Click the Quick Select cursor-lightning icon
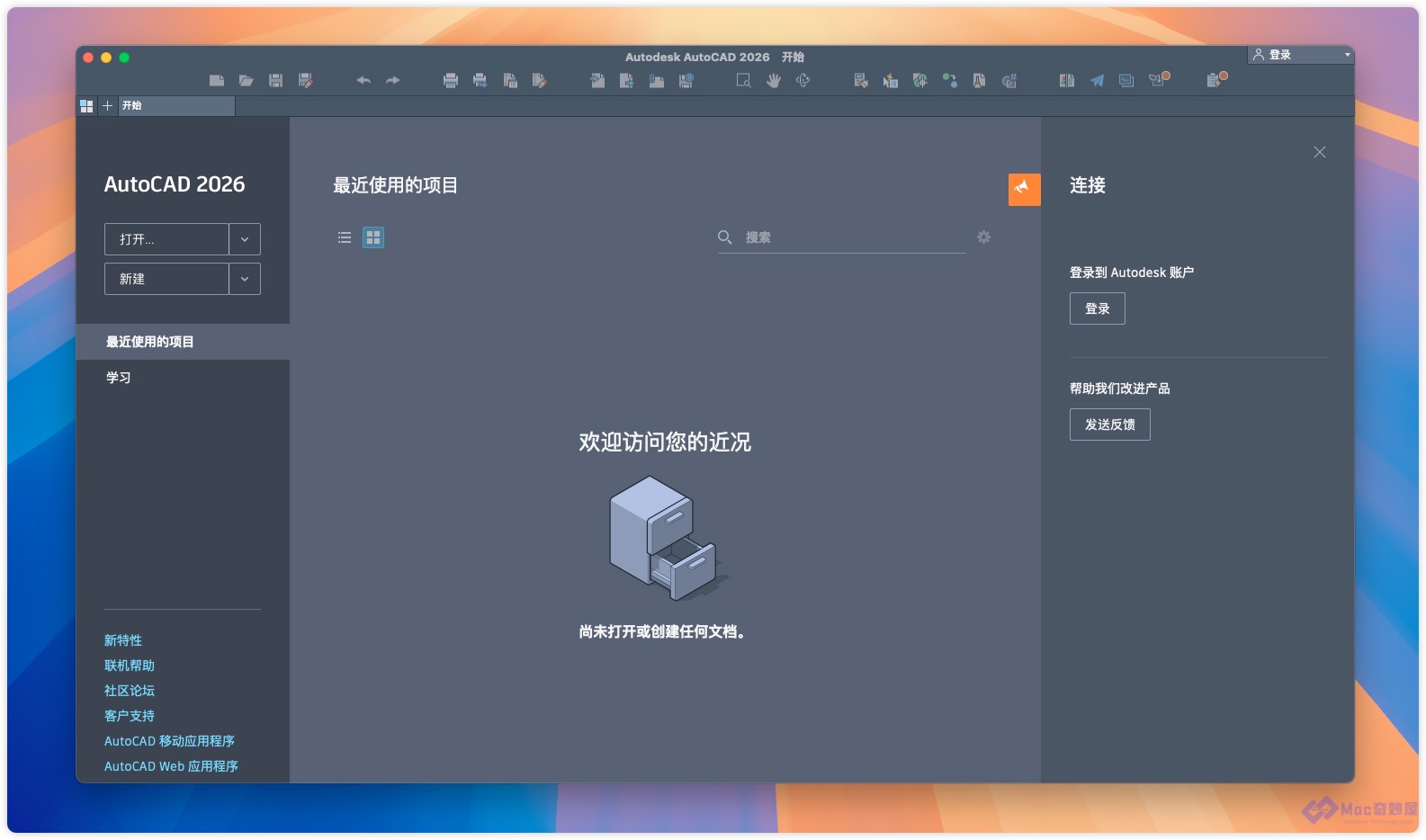1426x840 pixels. (891, 80)
